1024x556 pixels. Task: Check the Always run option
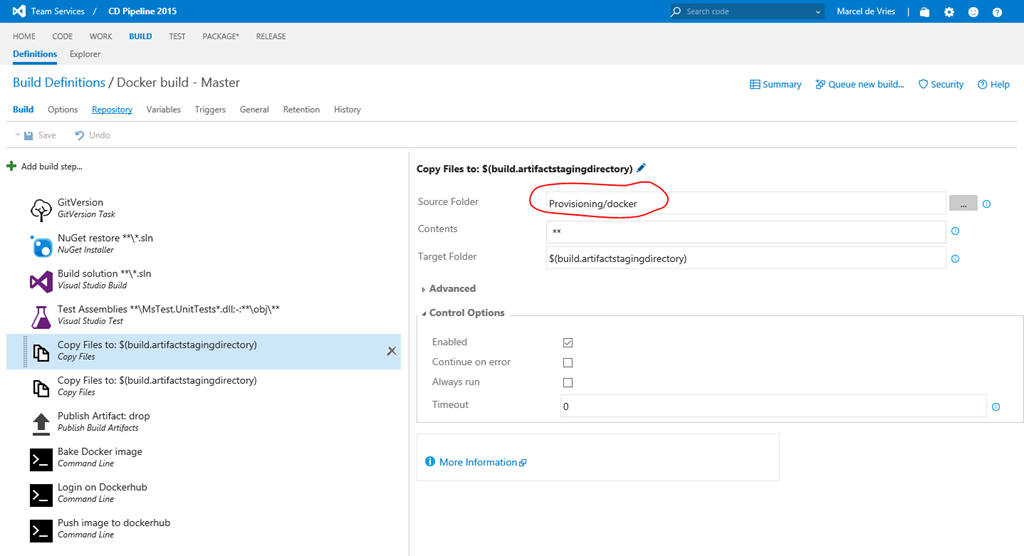[x=568, y=383]
